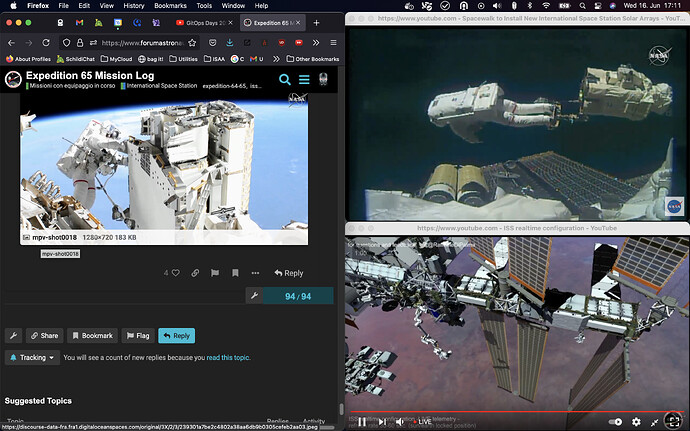Reply to the post via the gray Reply

[x=289, y=273]
